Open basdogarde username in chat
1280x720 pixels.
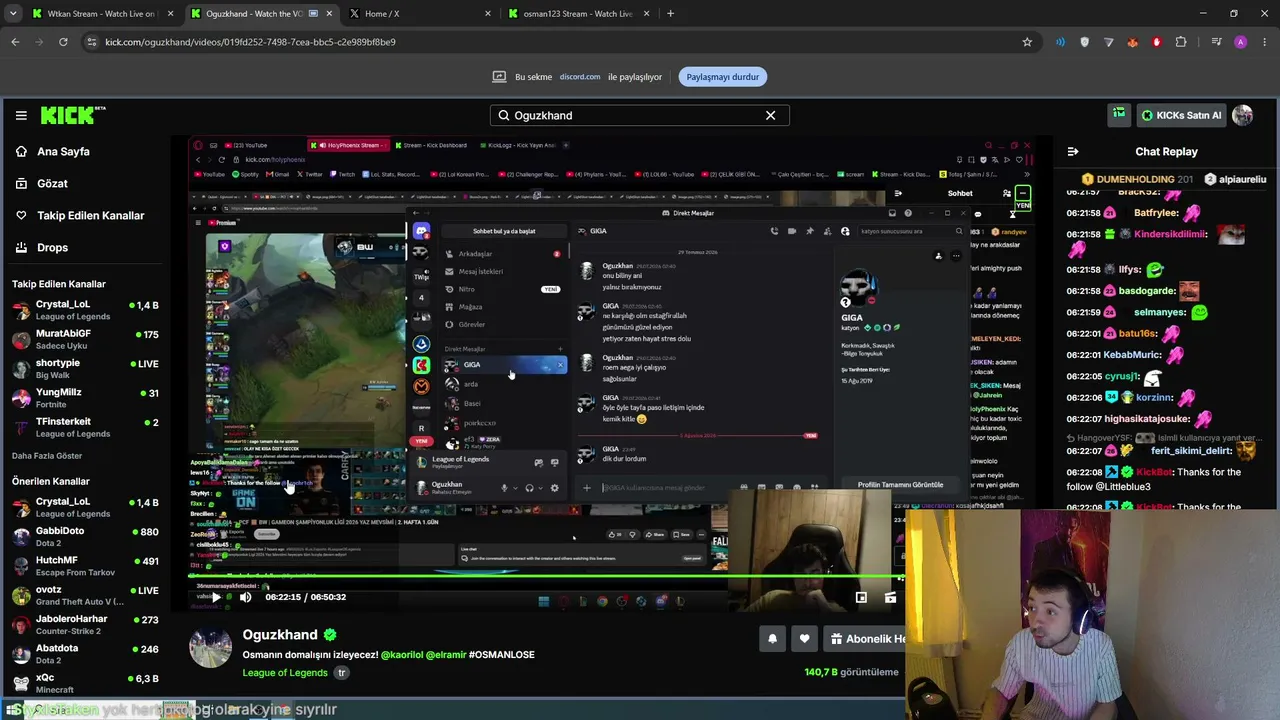tap(1148, 291)
